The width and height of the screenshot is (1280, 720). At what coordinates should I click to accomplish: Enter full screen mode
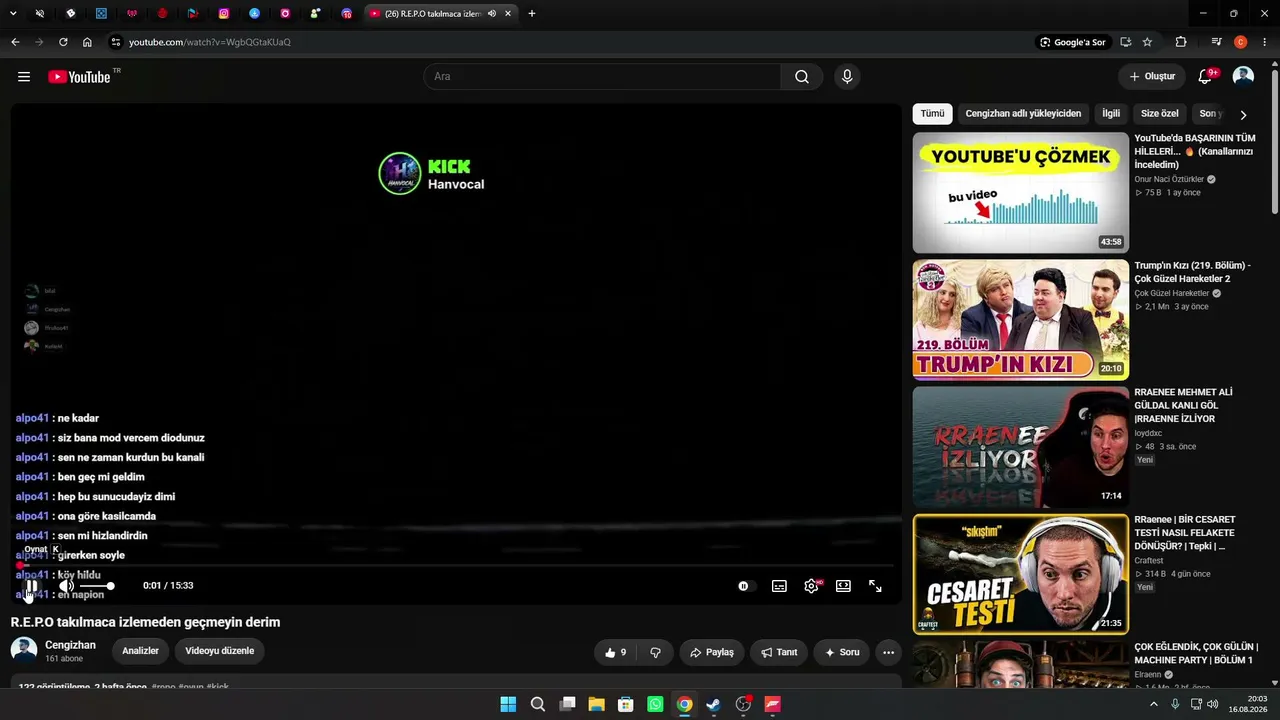pyautogui.click(x=875, y=586)
